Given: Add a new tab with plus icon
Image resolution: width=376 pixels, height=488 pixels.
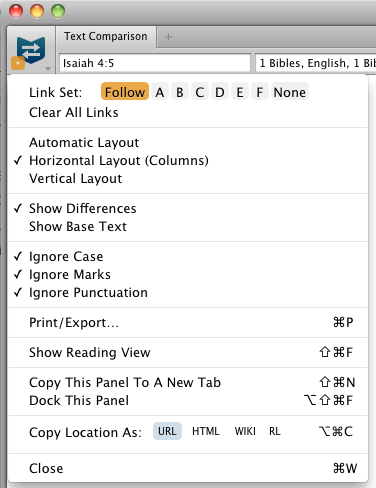Looking at the screenshot, I should [168, 37].
